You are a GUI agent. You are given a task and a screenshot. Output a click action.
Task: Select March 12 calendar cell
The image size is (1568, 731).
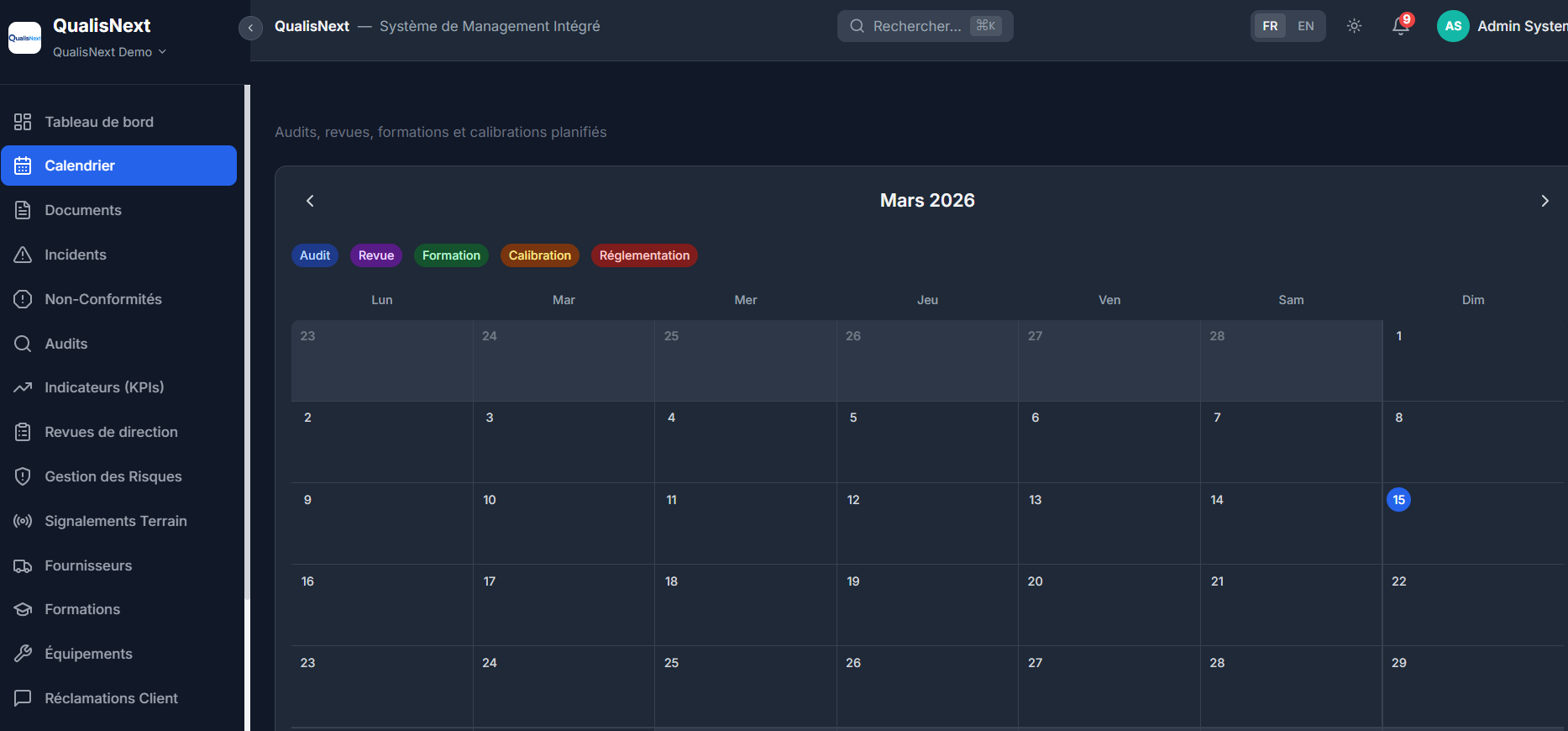pyautogui.click(x=927, y=523)
